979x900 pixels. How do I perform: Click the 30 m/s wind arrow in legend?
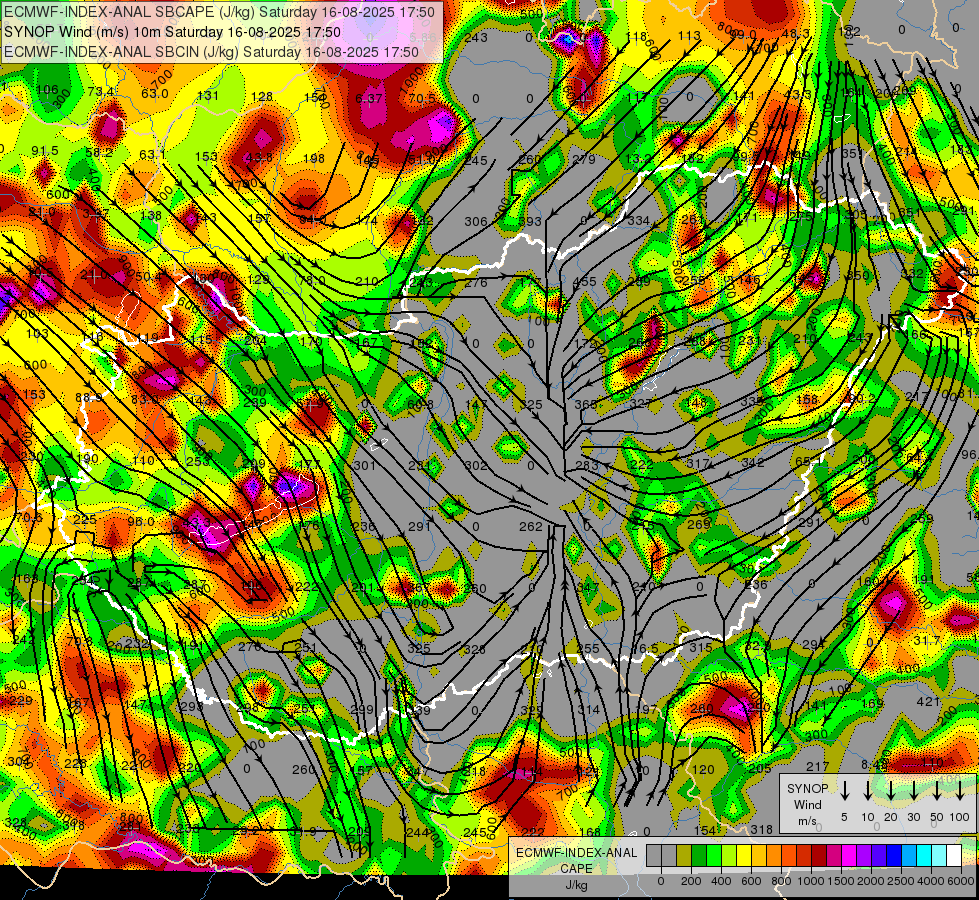[x=913, y=790]
